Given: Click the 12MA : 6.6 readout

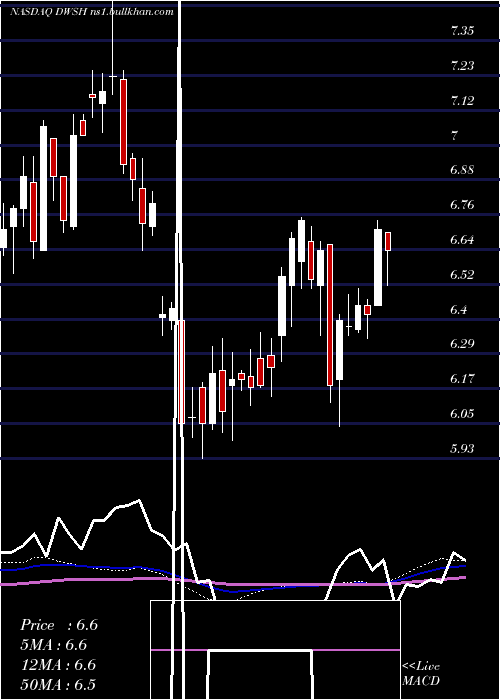Looking at the screenshot, I should [x=58, y=665].
